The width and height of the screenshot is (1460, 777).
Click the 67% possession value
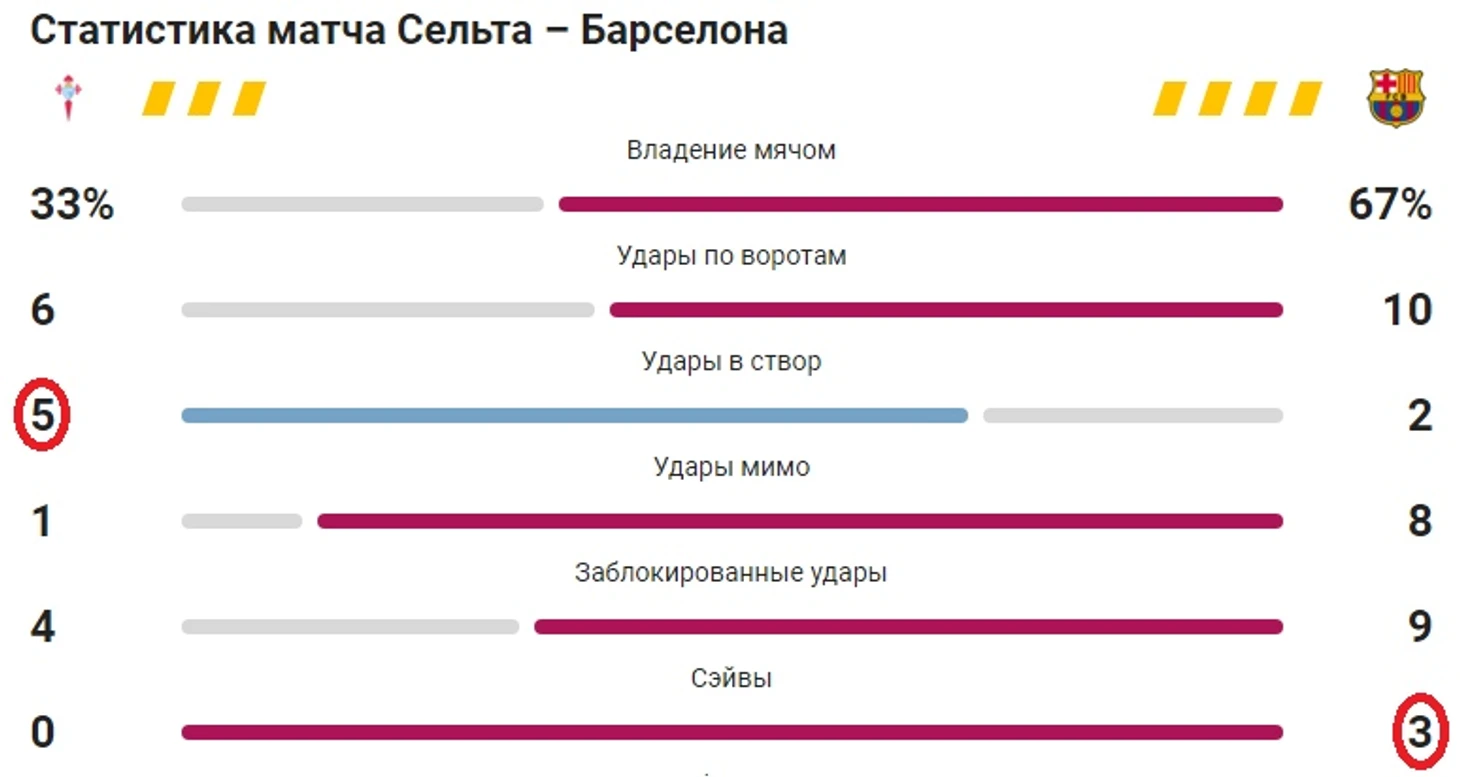1390,205
